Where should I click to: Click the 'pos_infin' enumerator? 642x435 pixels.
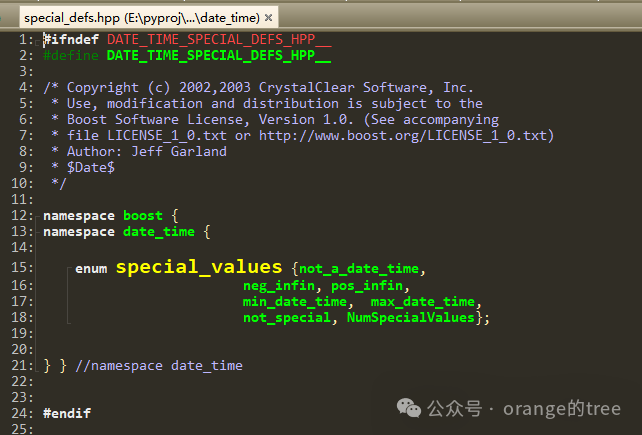(367, 285)
